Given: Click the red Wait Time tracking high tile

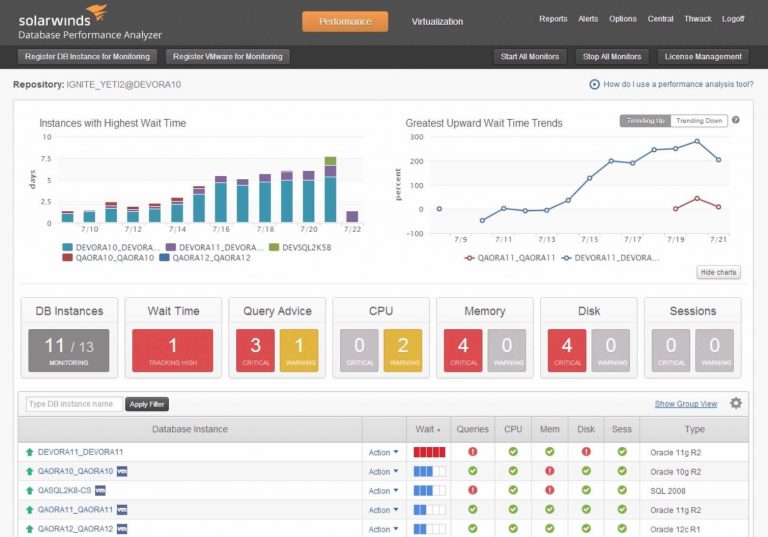Looking at the screenshot, I should coord(172,350).
